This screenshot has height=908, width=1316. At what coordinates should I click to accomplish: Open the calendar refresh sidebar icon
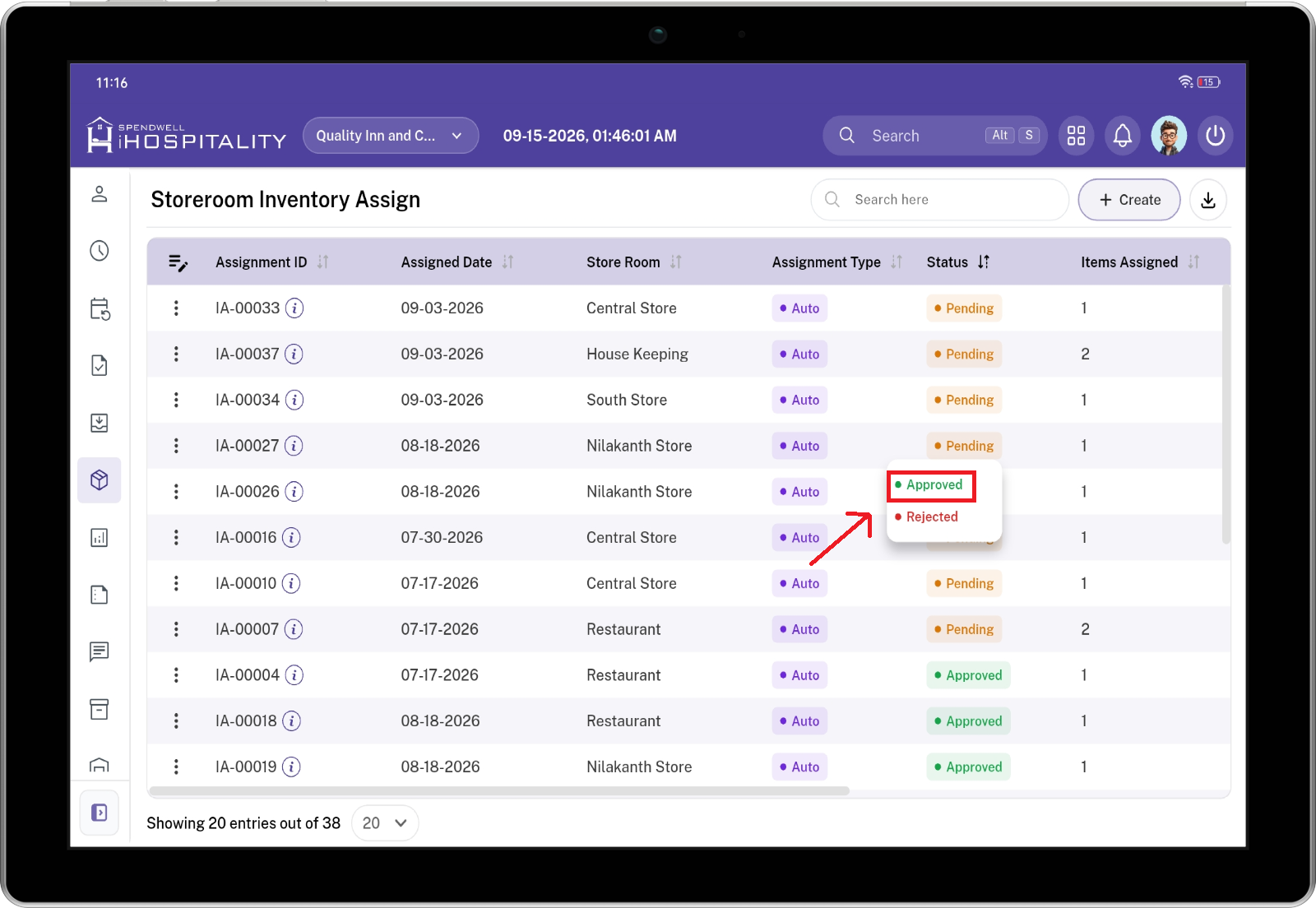[x=100, y=308]
